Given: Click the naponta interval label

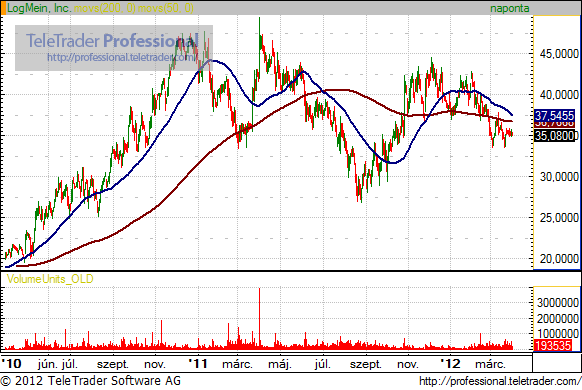Looking at the screenshot, I should (x=509, y=8).
